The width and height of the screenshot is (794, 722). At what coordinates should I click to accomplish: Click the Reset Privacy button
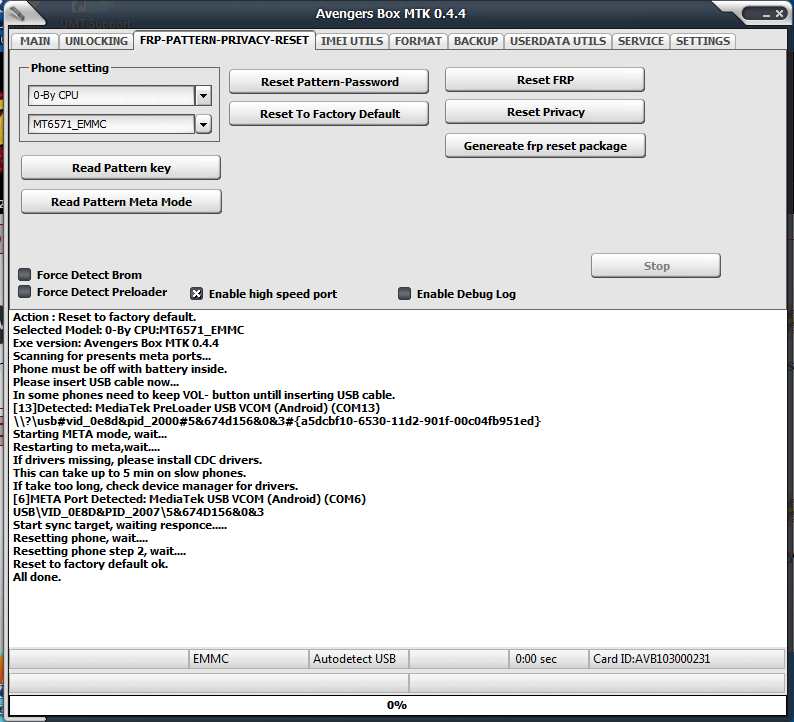[545, 112]
